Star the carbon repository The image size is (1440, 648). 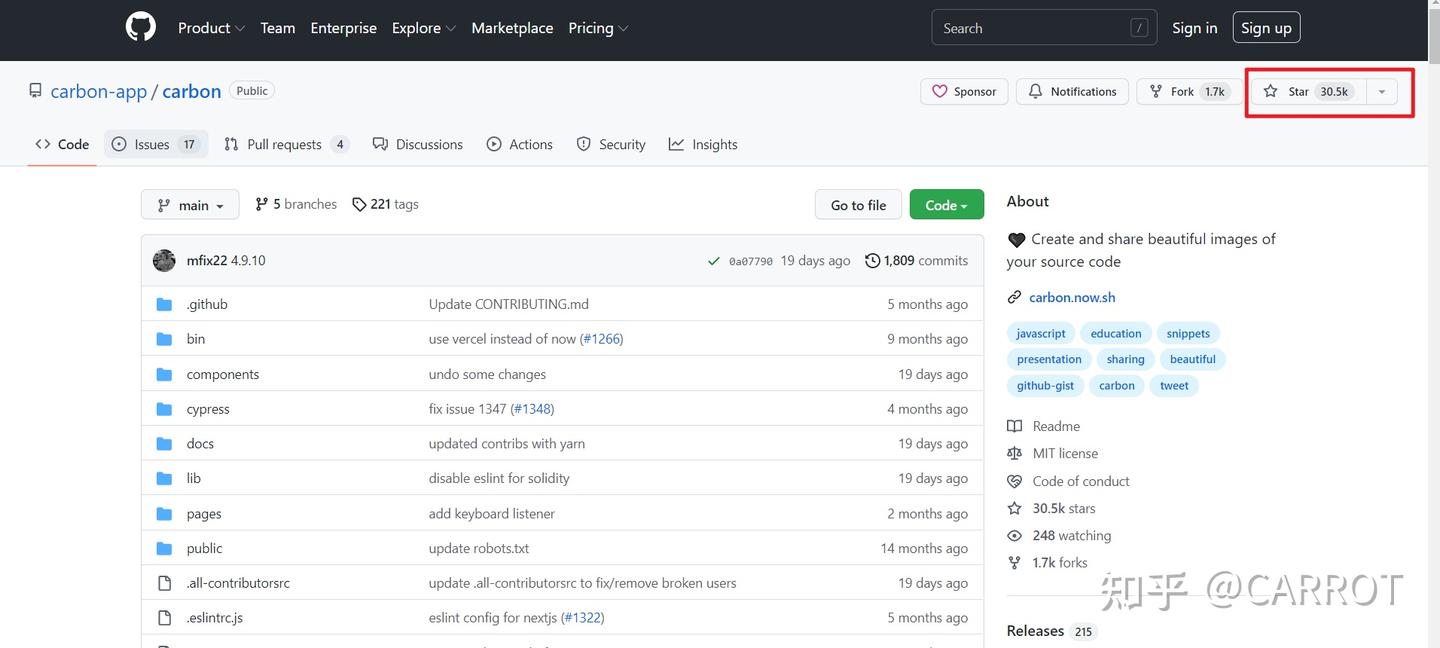[1306, 91]
